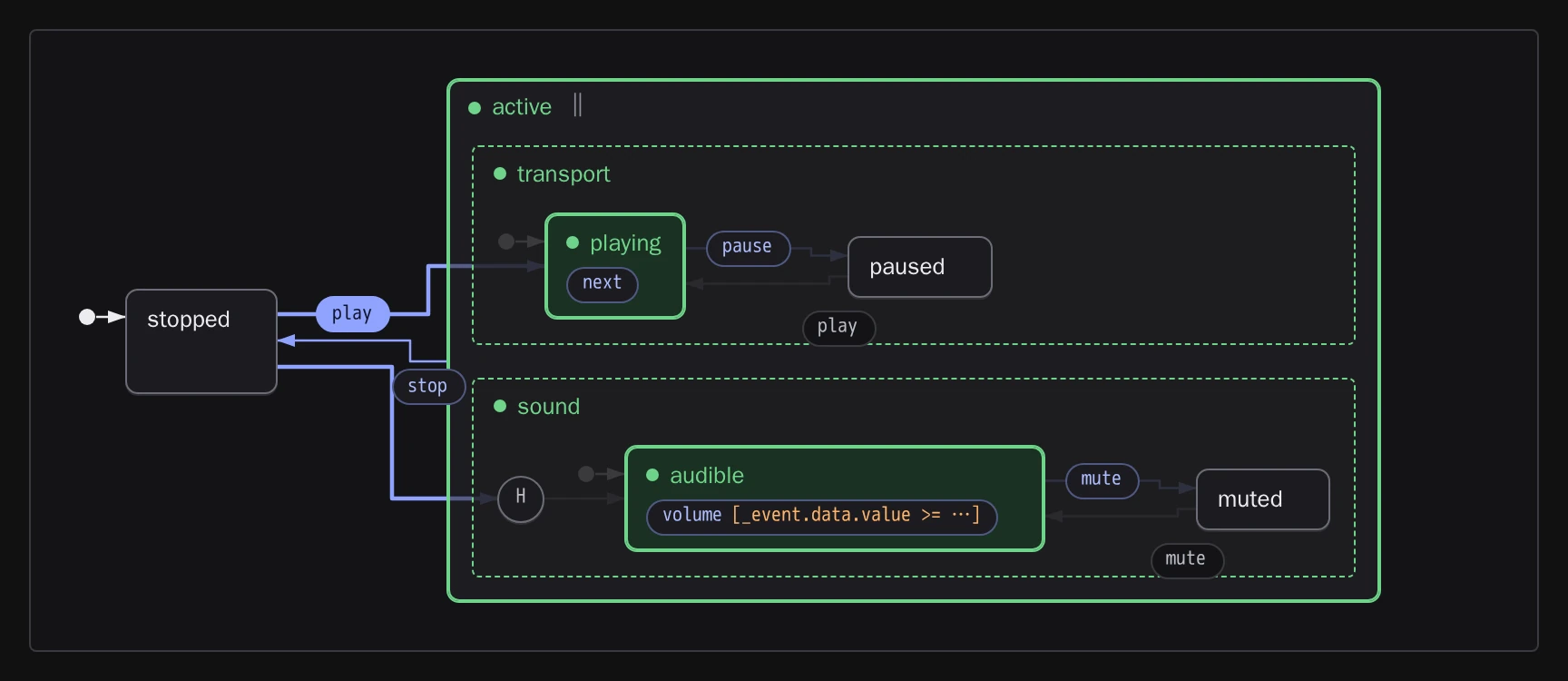Select the active state title
Screen dimensions: 1568x681
[x=522, y=107]
